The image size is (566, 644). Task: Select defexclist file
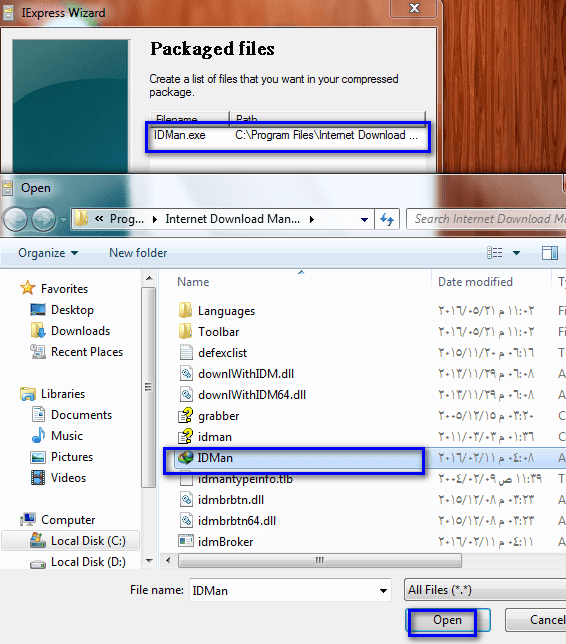(222, 353)
